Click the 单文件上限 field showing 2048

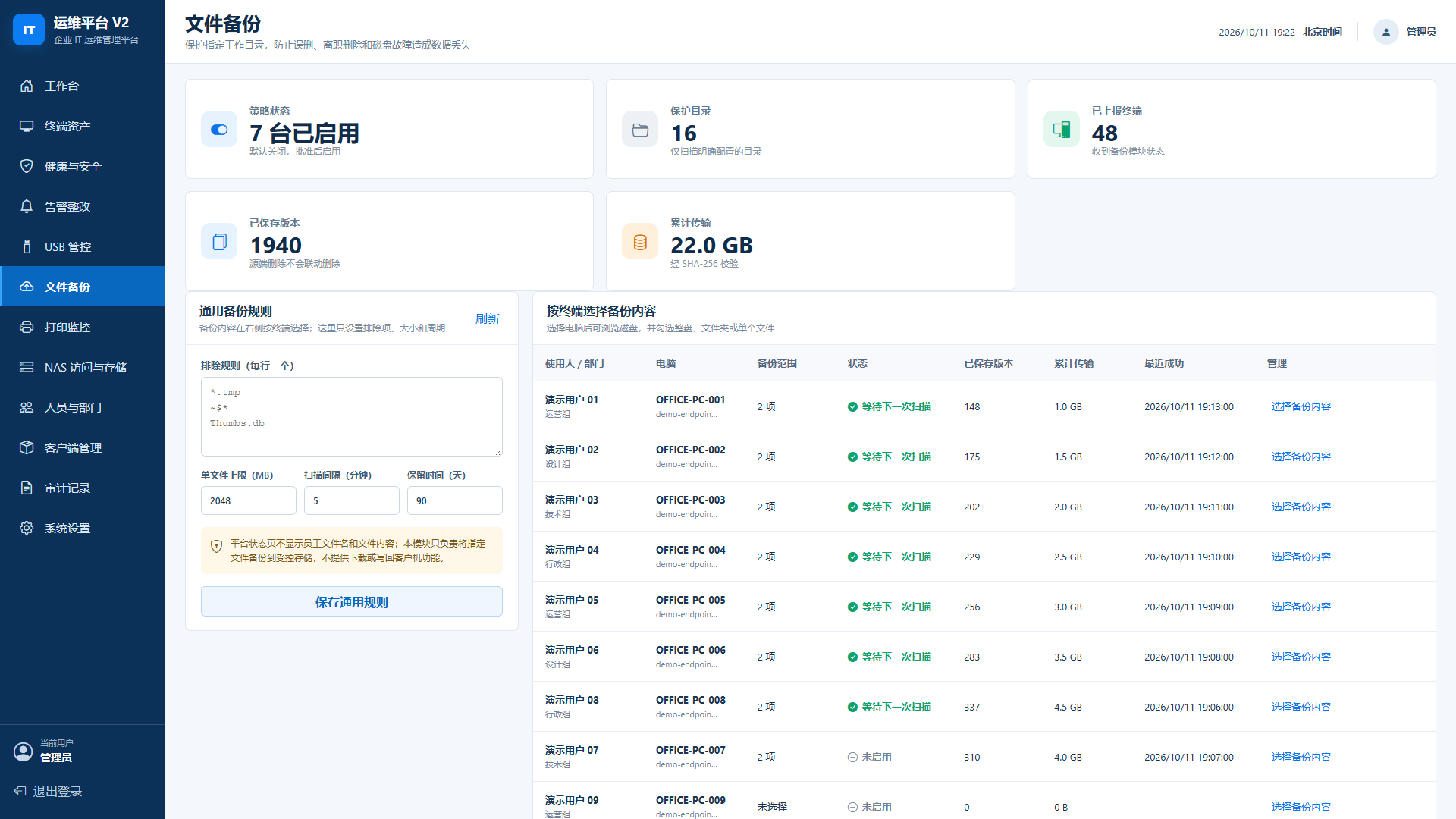(x=249, y=500)
